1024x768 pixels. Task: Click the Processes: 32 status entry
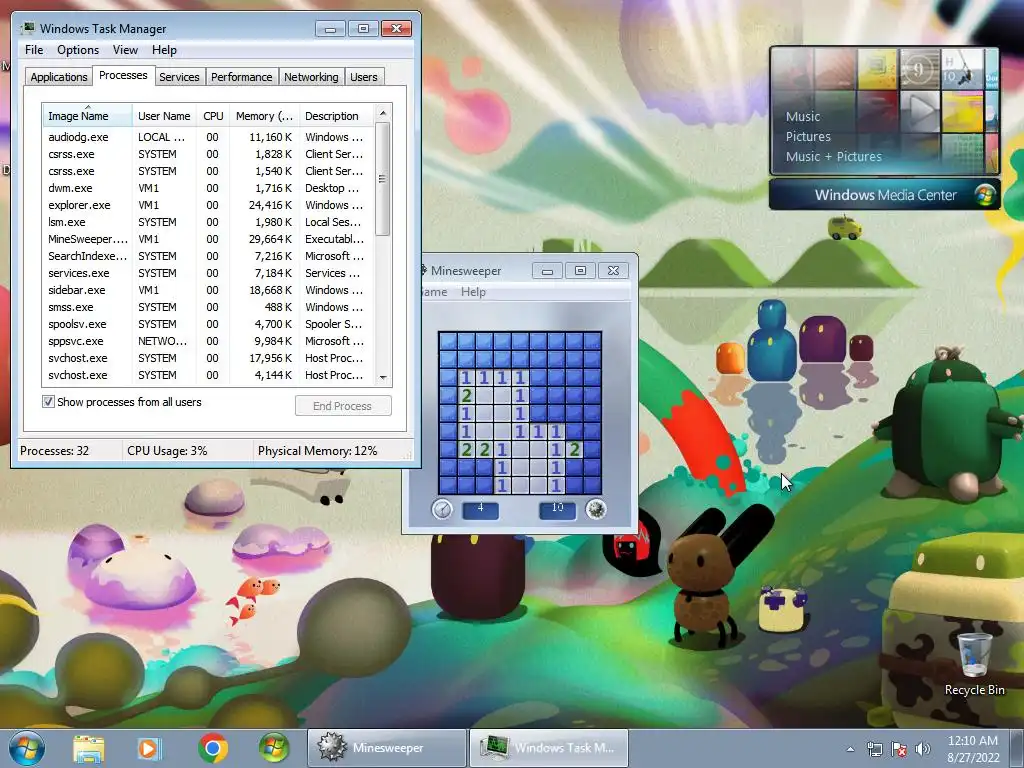[54, 451]
